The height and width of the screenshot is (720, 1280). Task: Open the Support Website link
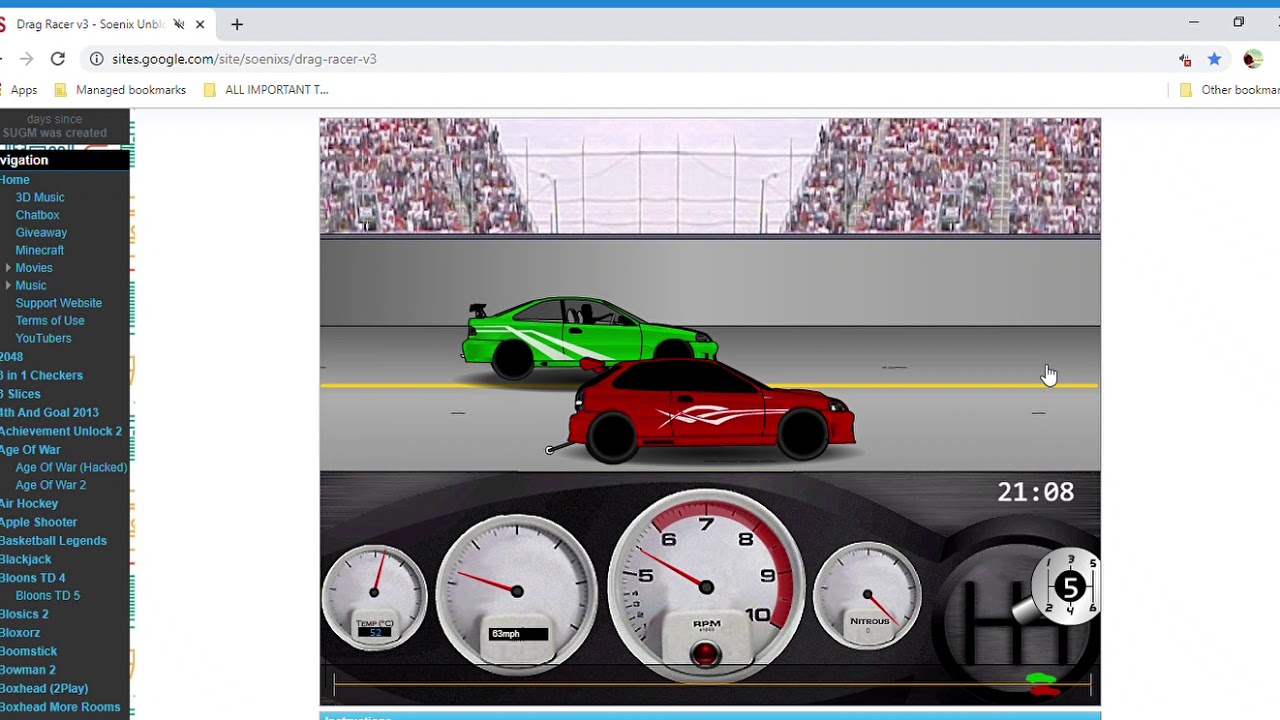click(x=58, y=303)
